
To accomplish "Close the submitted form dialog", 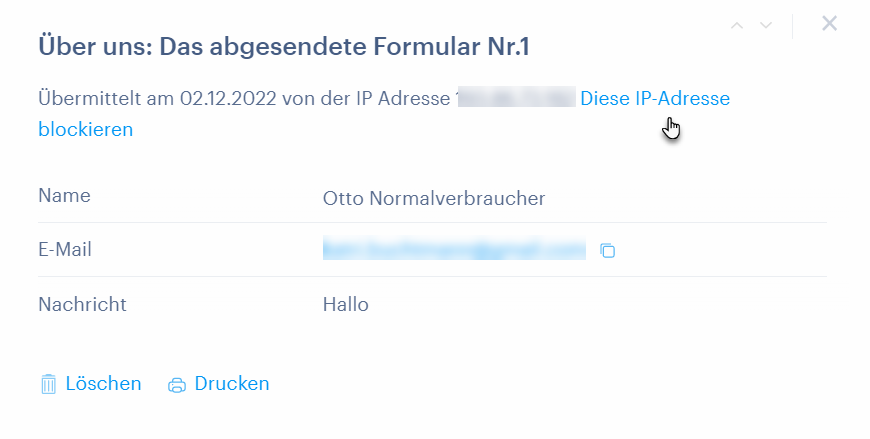I will pyautogui.click(x=829, y=23).
